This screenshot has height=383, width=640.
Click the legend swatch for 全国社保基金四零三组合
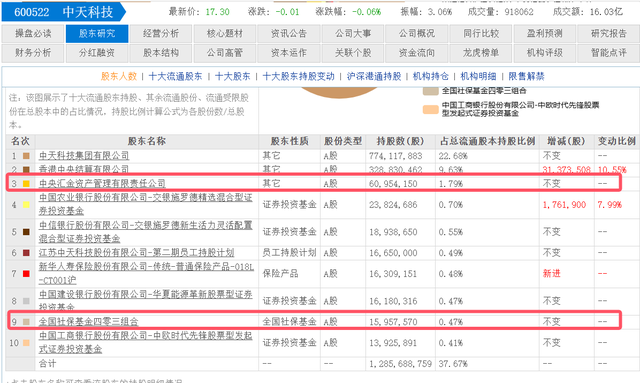[x=430, y=91]
